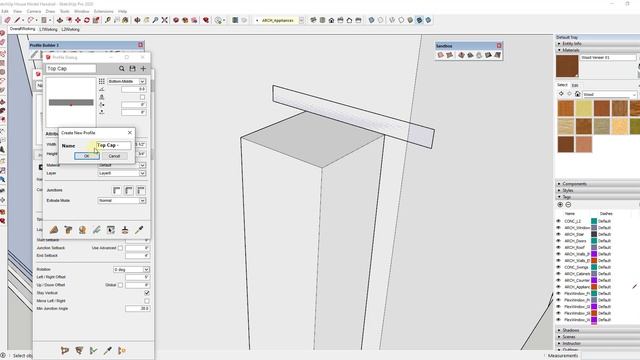Open the ARCH_Appliances tag dropdown in toolbar

[x=302, y=20]
